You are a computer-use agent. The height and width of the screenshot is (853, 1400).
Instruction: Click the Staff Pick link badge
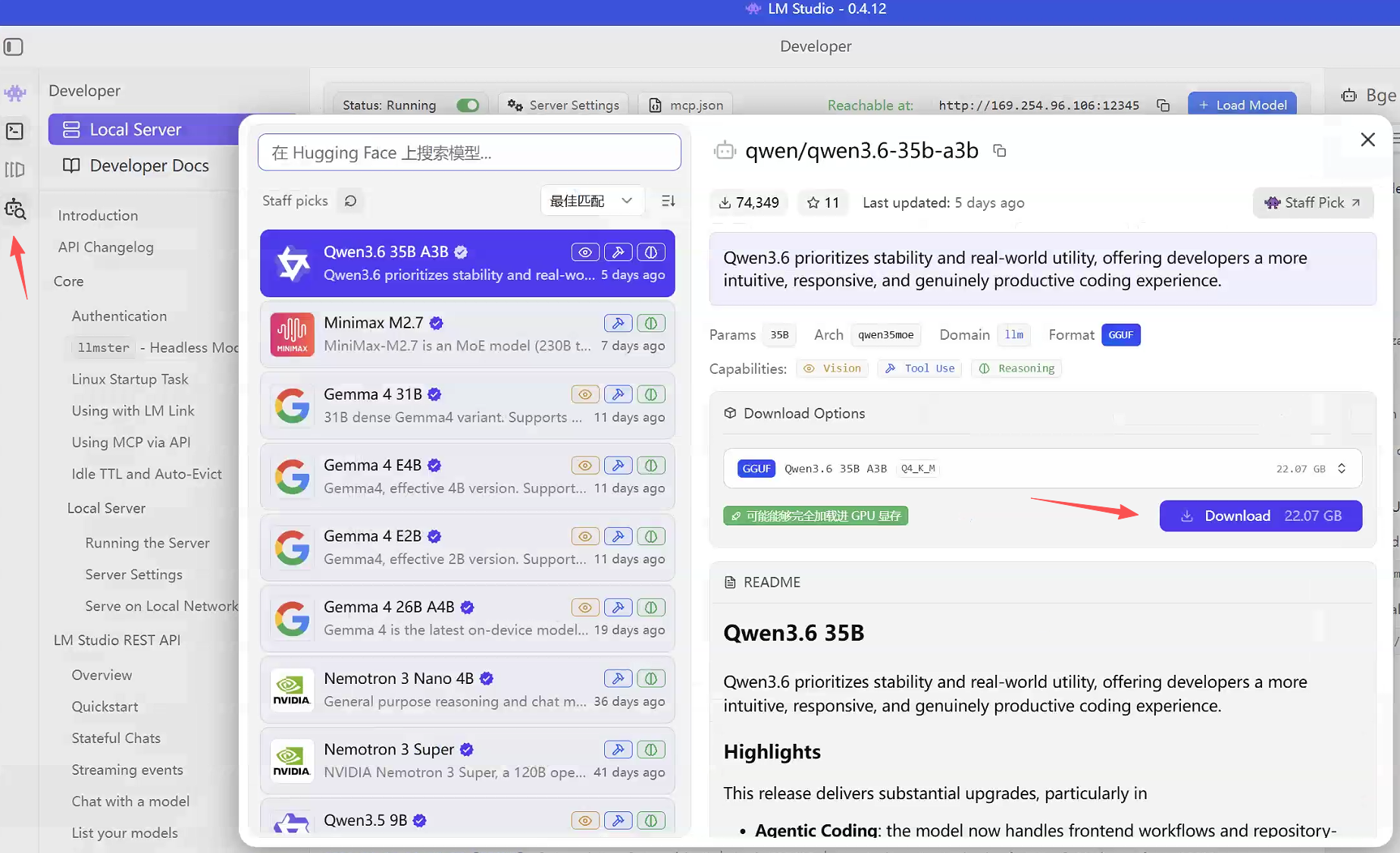tap(1313, 202)
